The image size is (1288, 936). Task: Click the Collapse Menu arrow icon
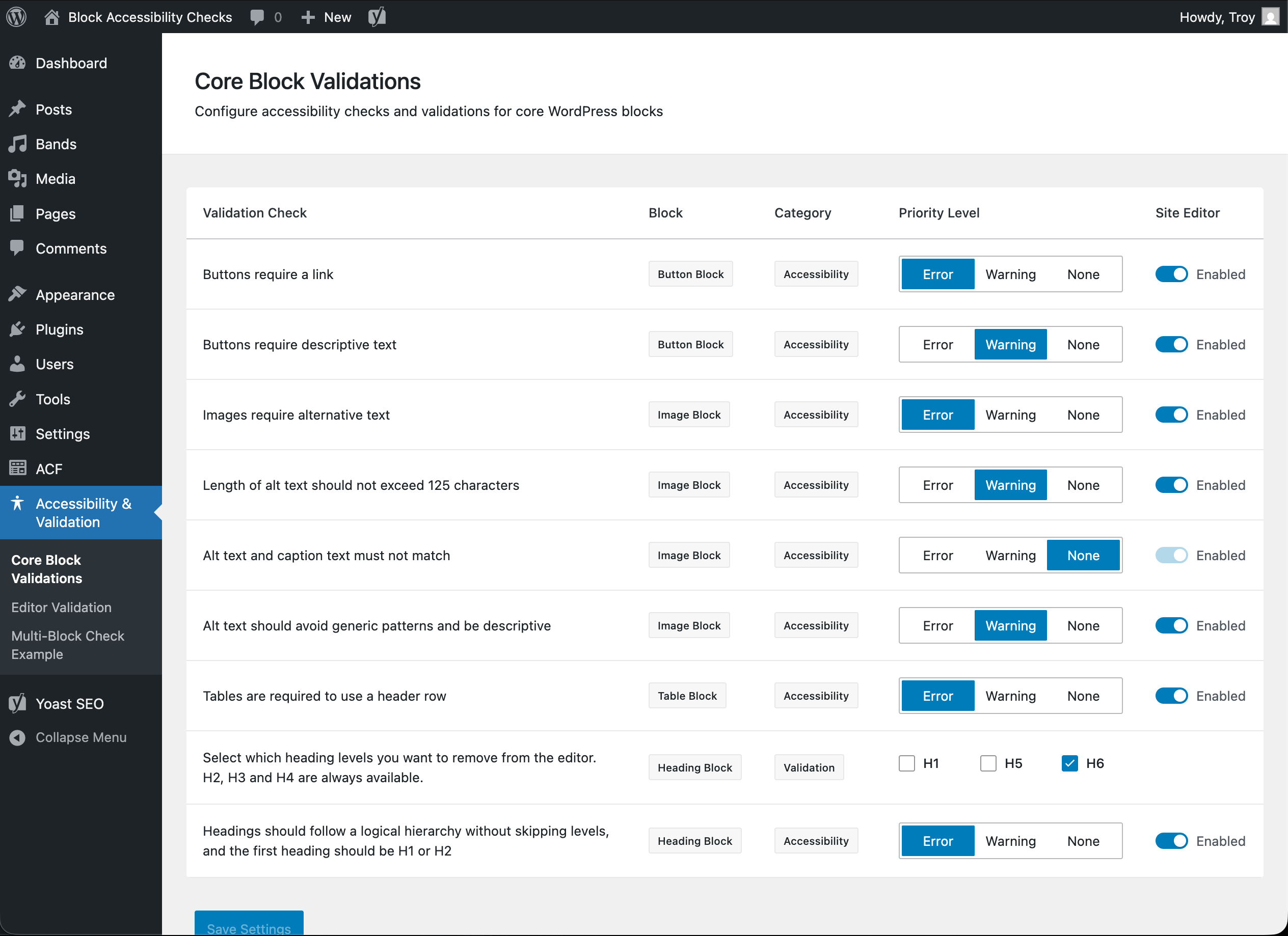coord(18,737)
